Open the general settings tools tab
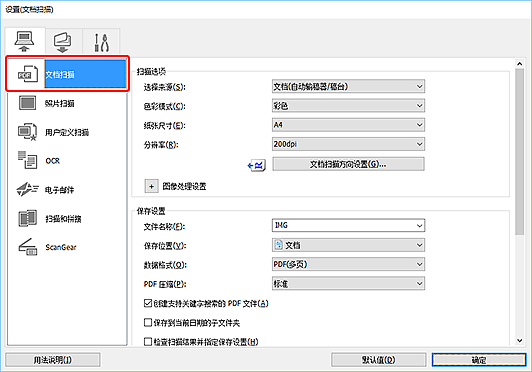The height and width of the screenshot is (372, 532). click(101, 42)
